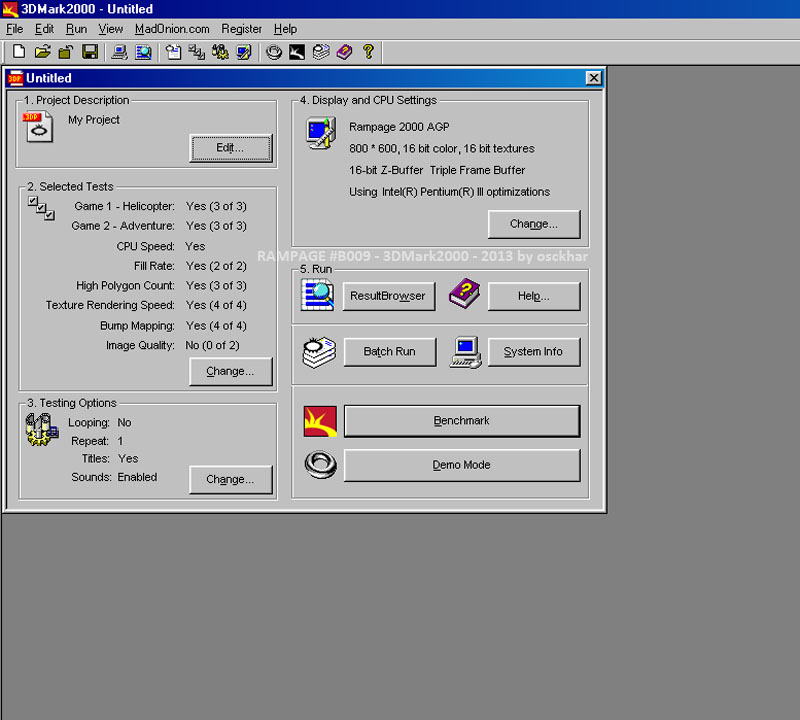This screenshot has height=720, width=800.
Task: Create a new project with the blank page icon
Action: pyautogui.click(x=19, y=52)
